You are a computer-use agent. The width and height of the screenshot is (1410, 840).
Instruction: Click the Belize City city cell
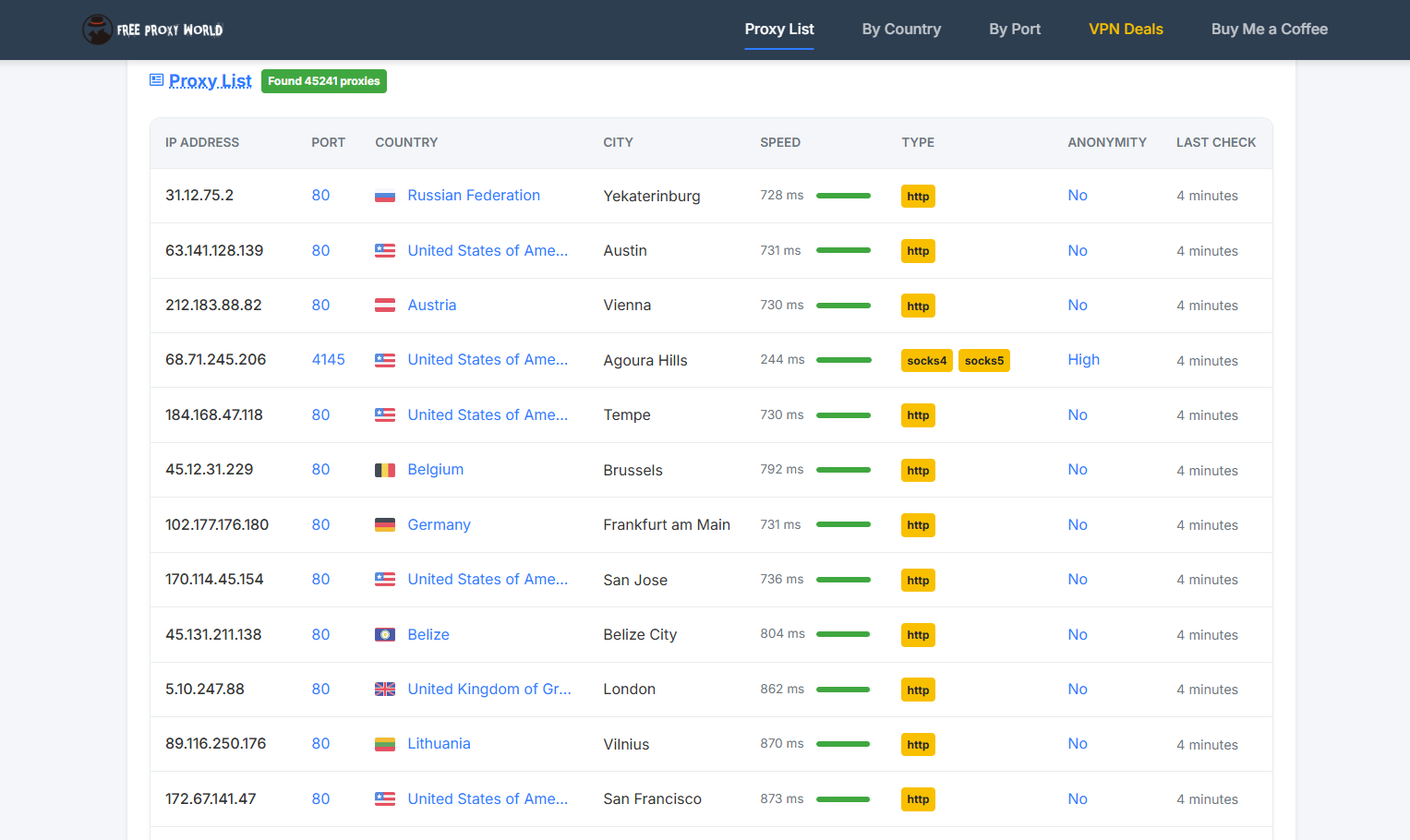point(640,634)
